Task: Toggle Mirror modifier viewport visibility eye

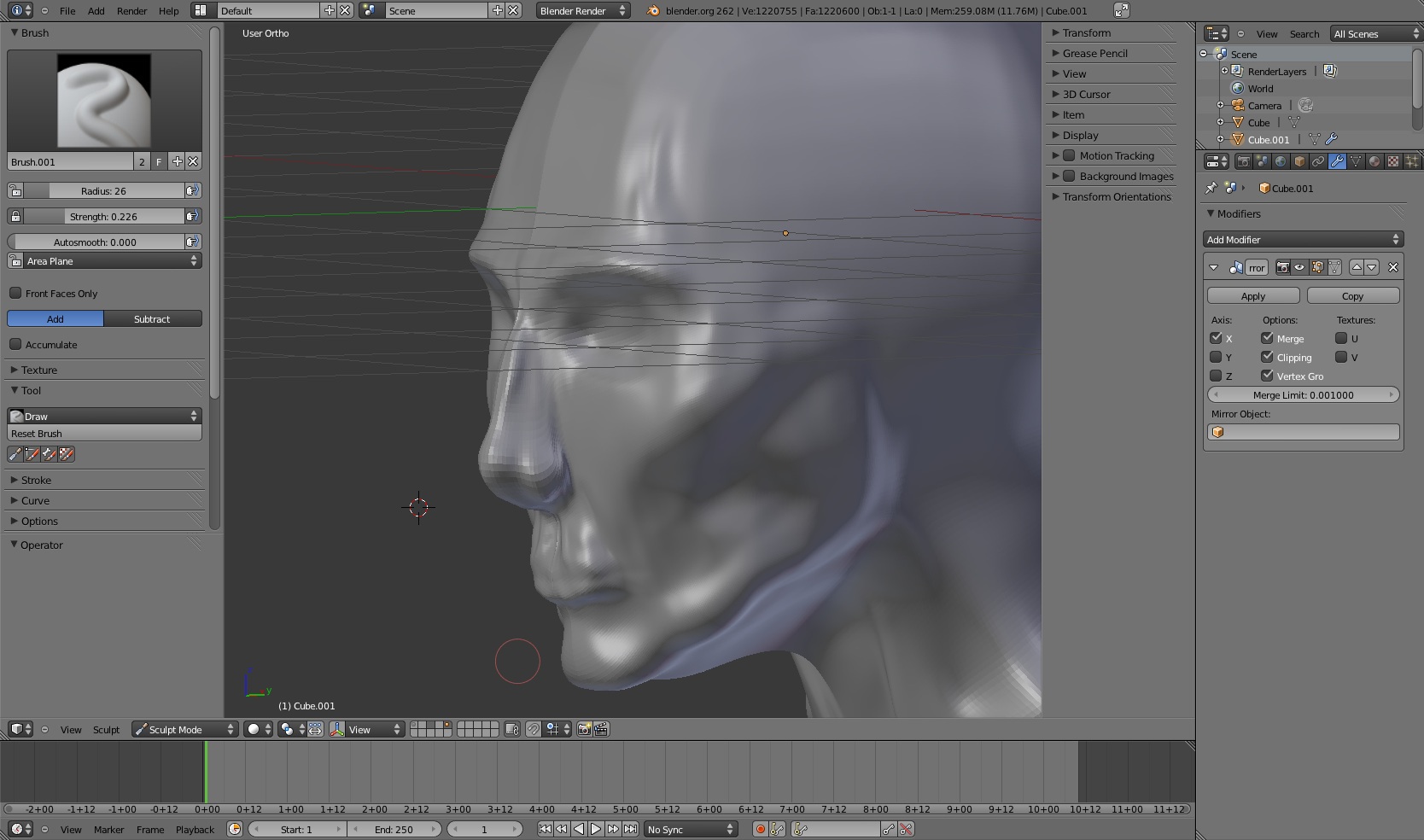Action: click(1299, 267)
